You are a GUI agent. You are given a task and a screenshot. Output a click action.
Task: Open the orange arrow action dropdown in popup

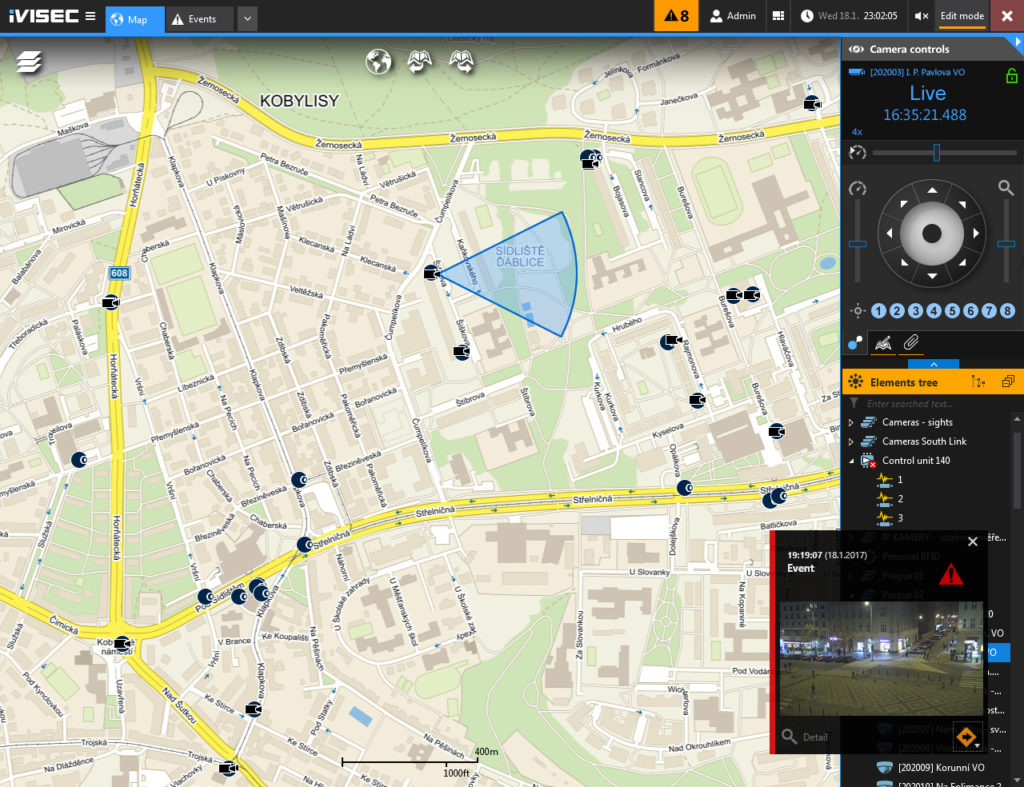coord(968,737)
